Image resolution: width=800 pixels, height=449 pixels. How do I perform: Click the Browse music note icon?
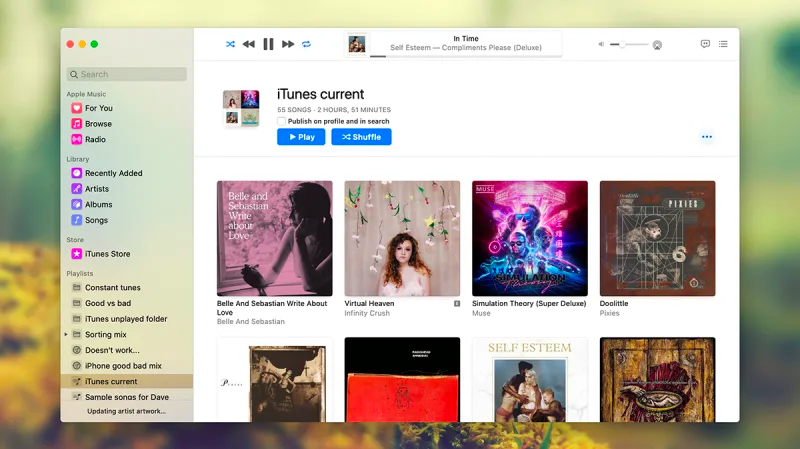tap(77, 123)
